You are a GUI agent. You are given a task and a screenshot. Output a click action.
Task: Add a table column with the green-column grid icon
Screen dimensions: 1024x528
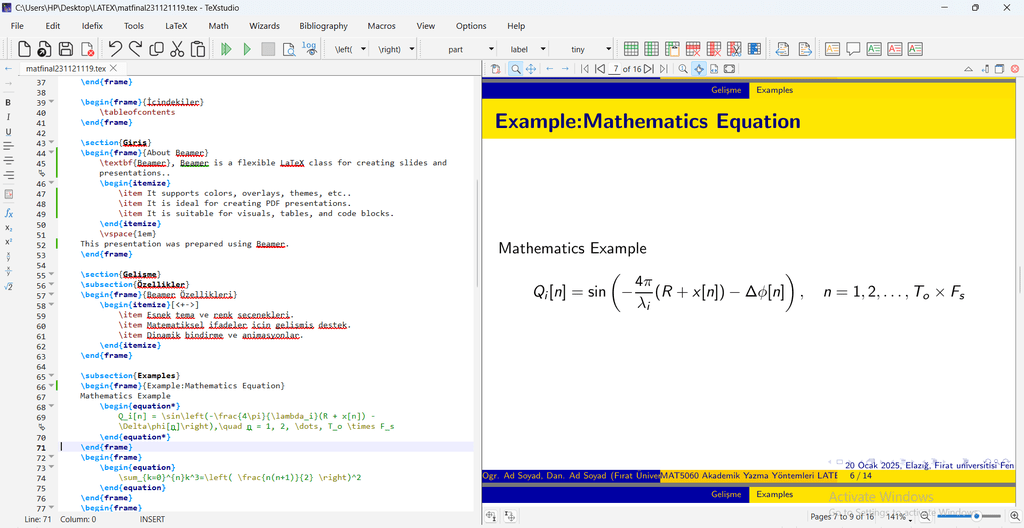click(651, 49)
